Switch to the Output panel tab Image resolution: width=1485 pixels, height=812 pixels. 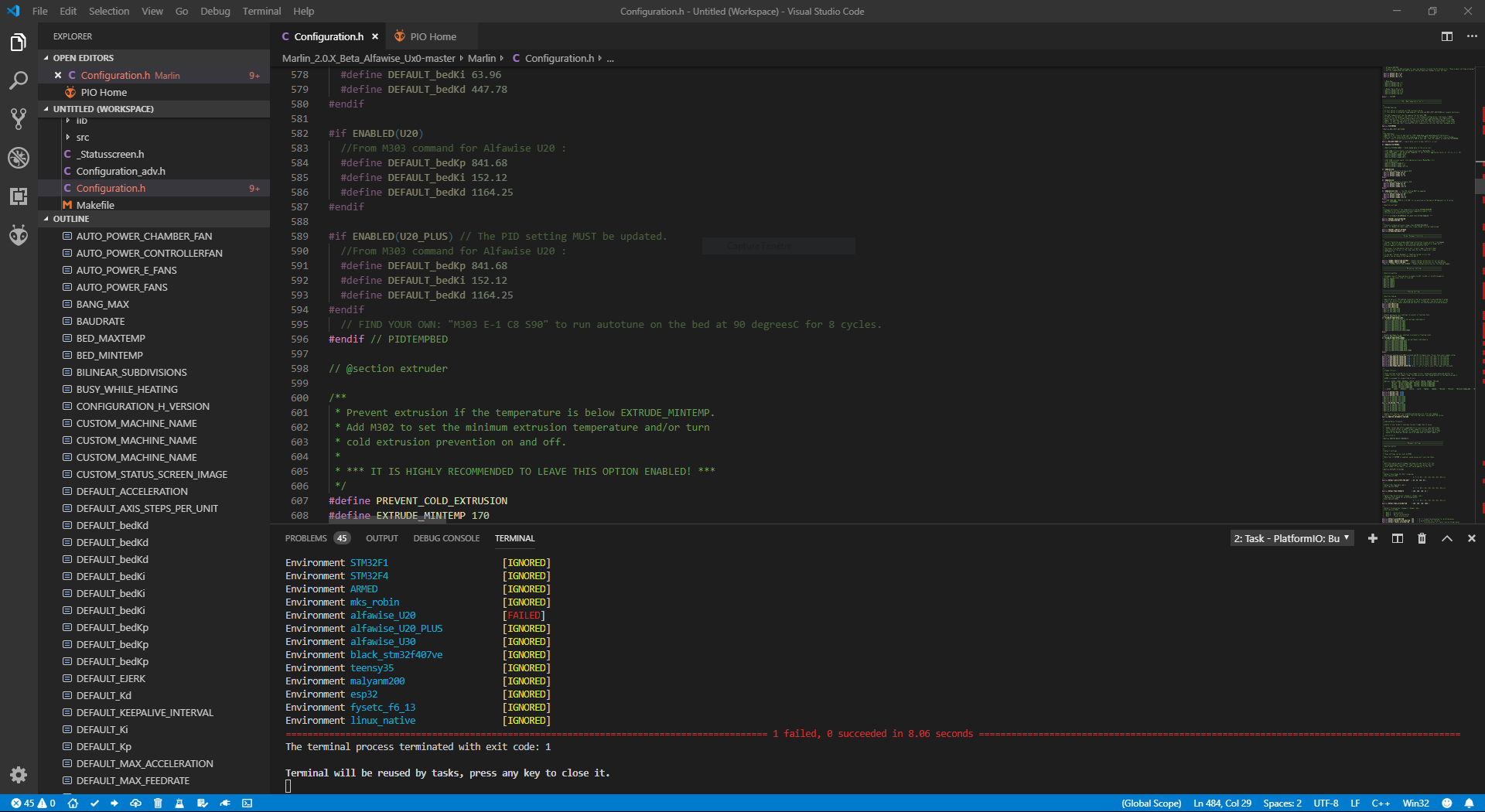[382, 538]
